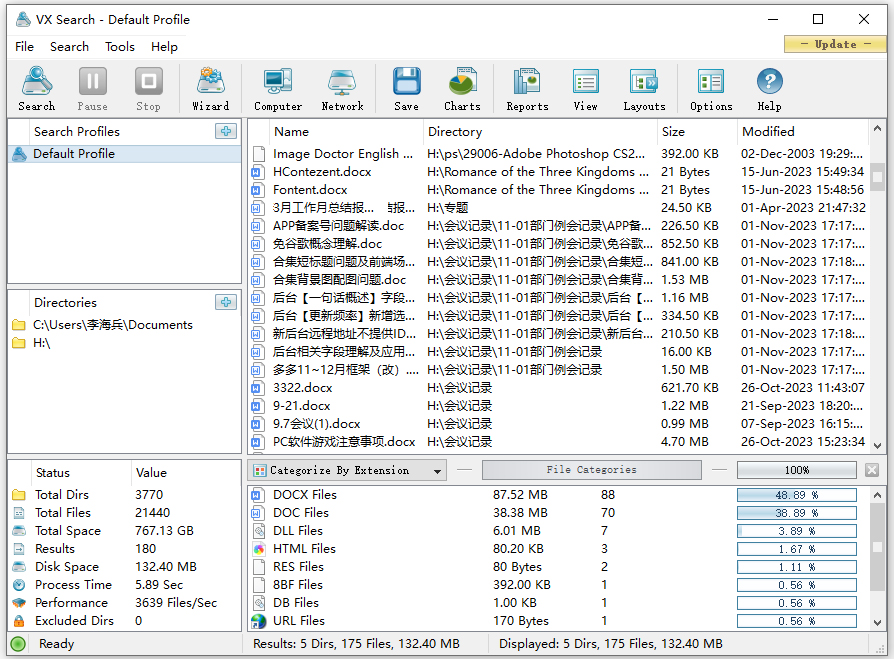
Task: Click the DOCX Files 48.89% progress bar
Action: [796, 495]
